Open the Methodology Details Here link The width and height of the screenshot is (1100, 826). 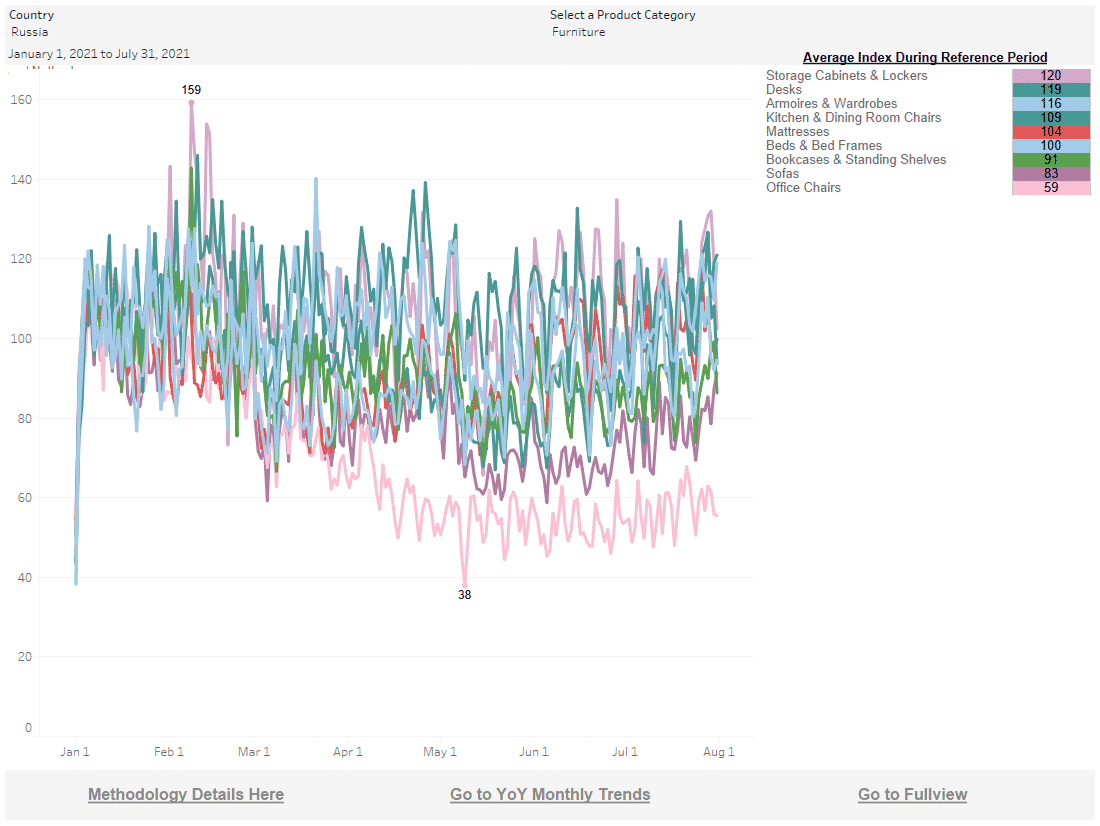pyautogui.click(x=186, y=794)
